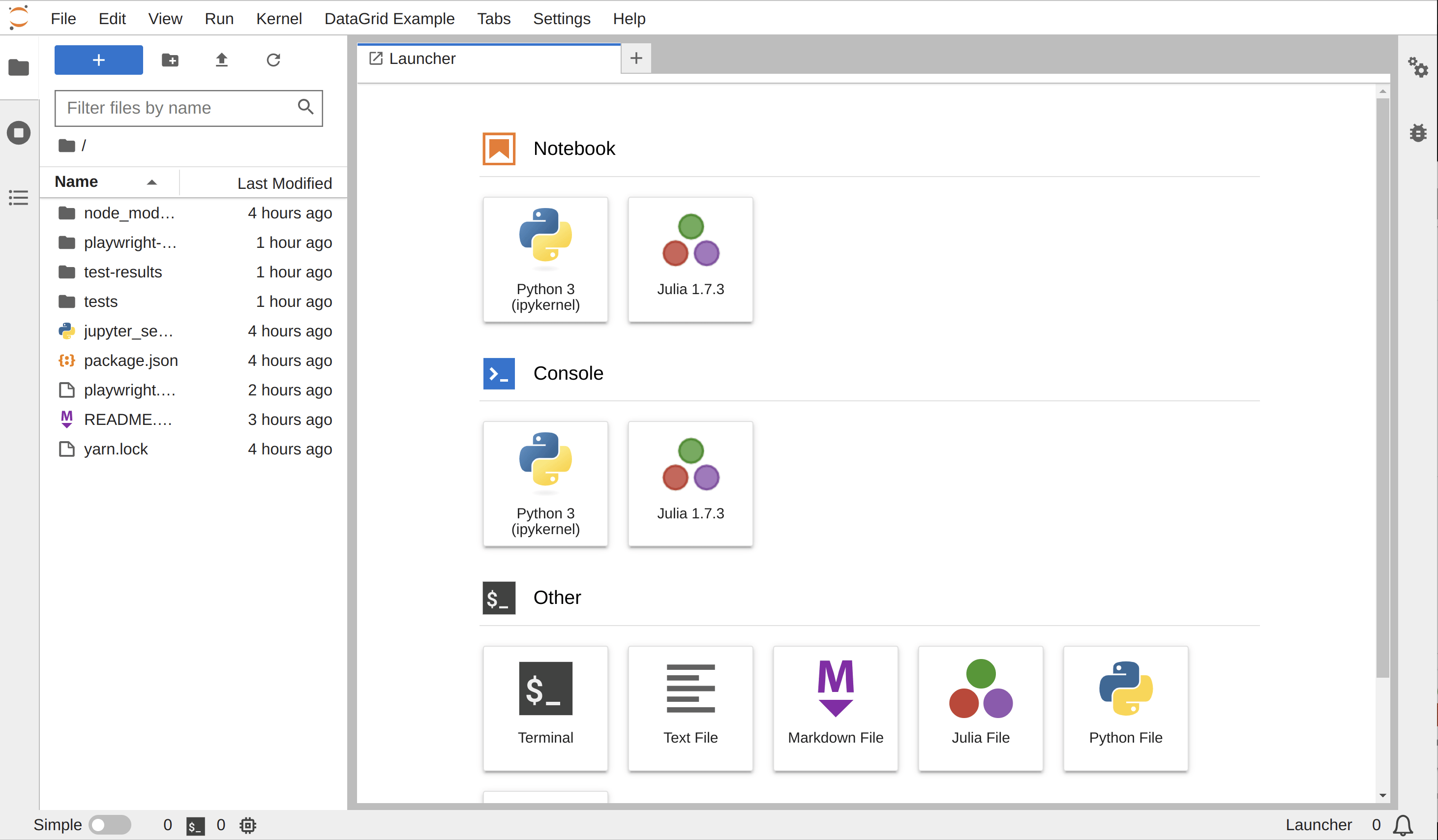Viewport: 1438px width, 840px height.
Task: Enable search by clicking magnifier icon
Action: 306,108
